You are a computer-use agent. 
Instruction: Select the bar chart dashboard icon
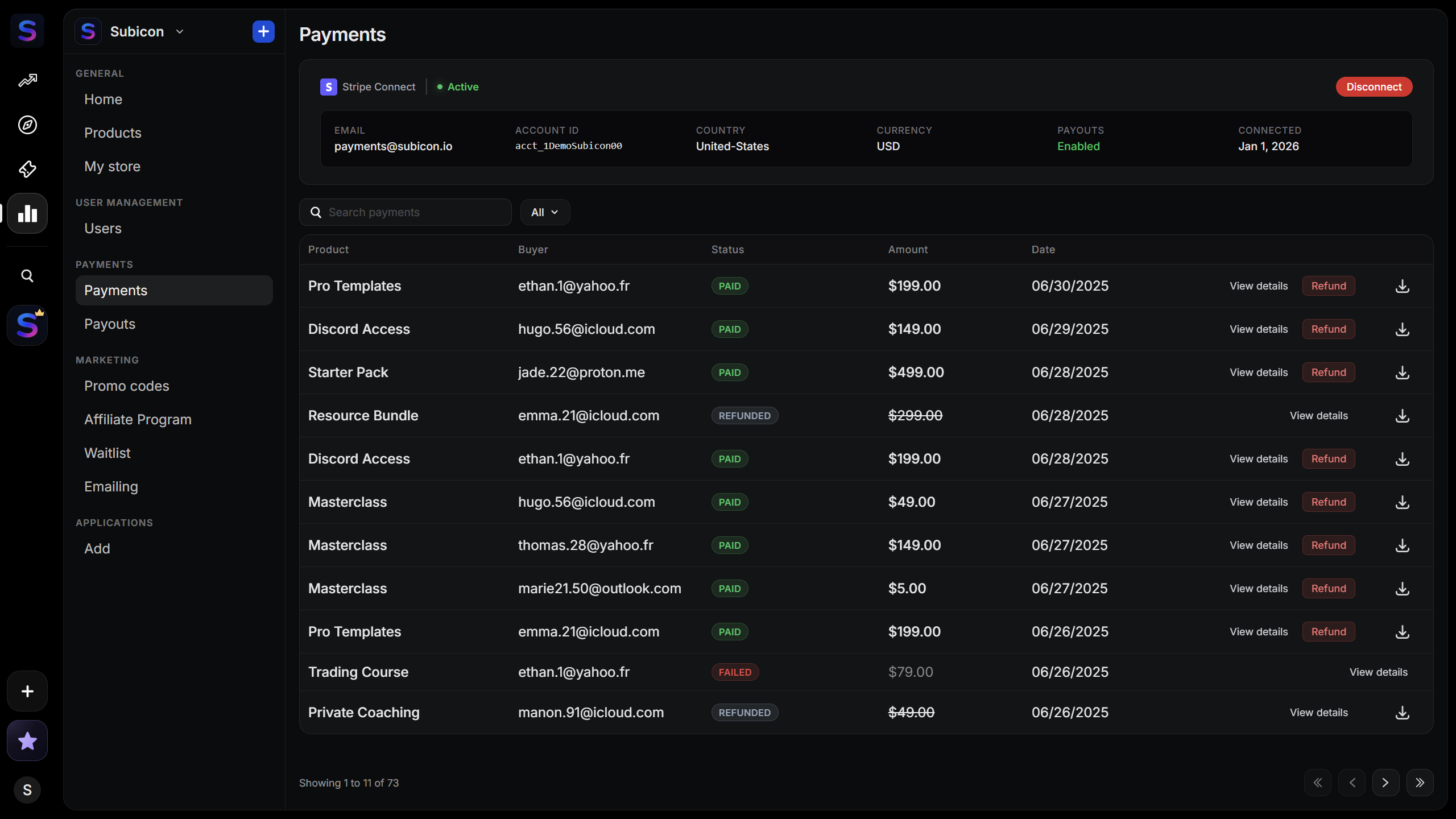[x=27, y=213]
